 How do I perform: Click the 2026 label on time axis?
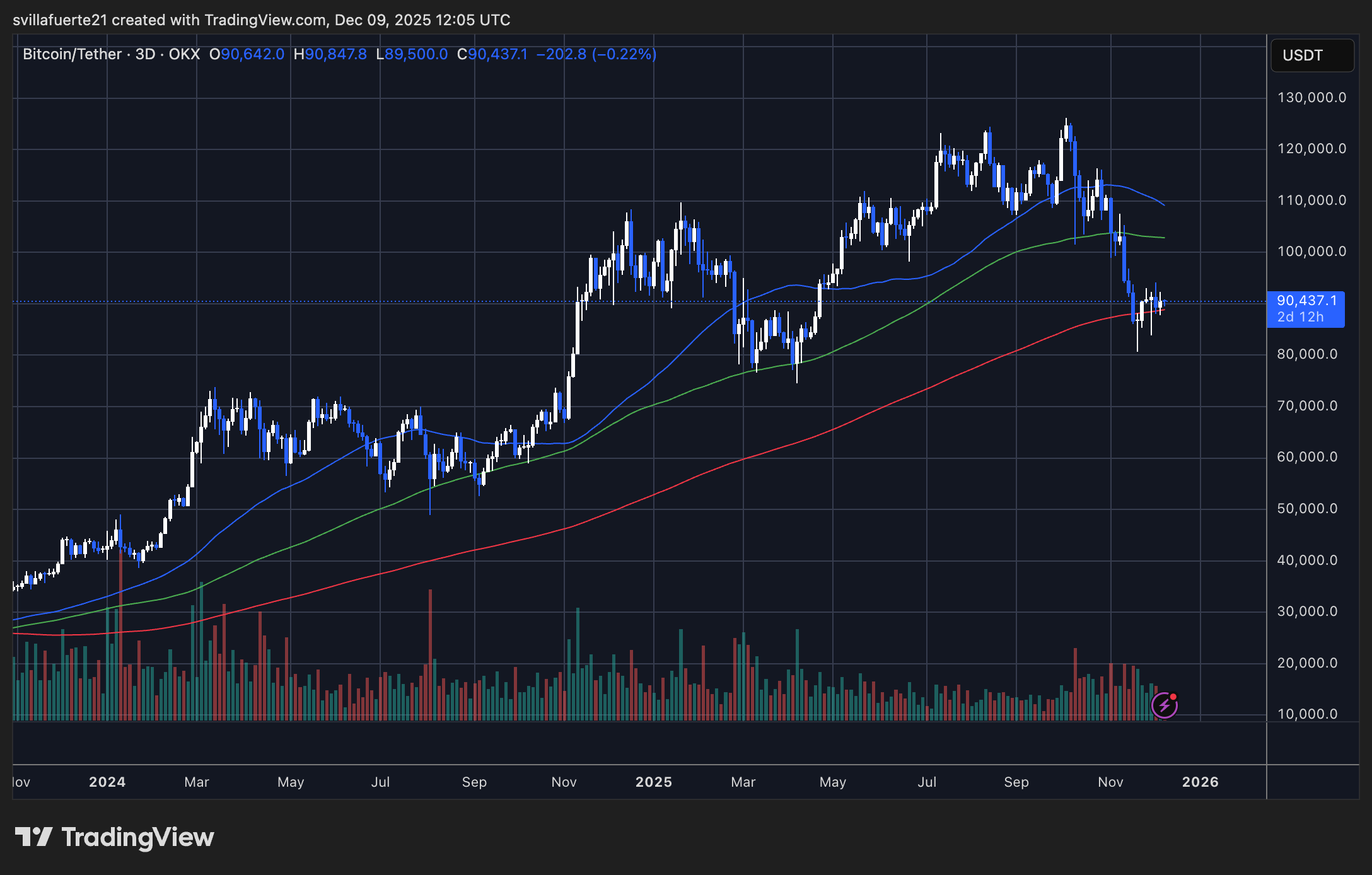click(x=1200, y=782)
